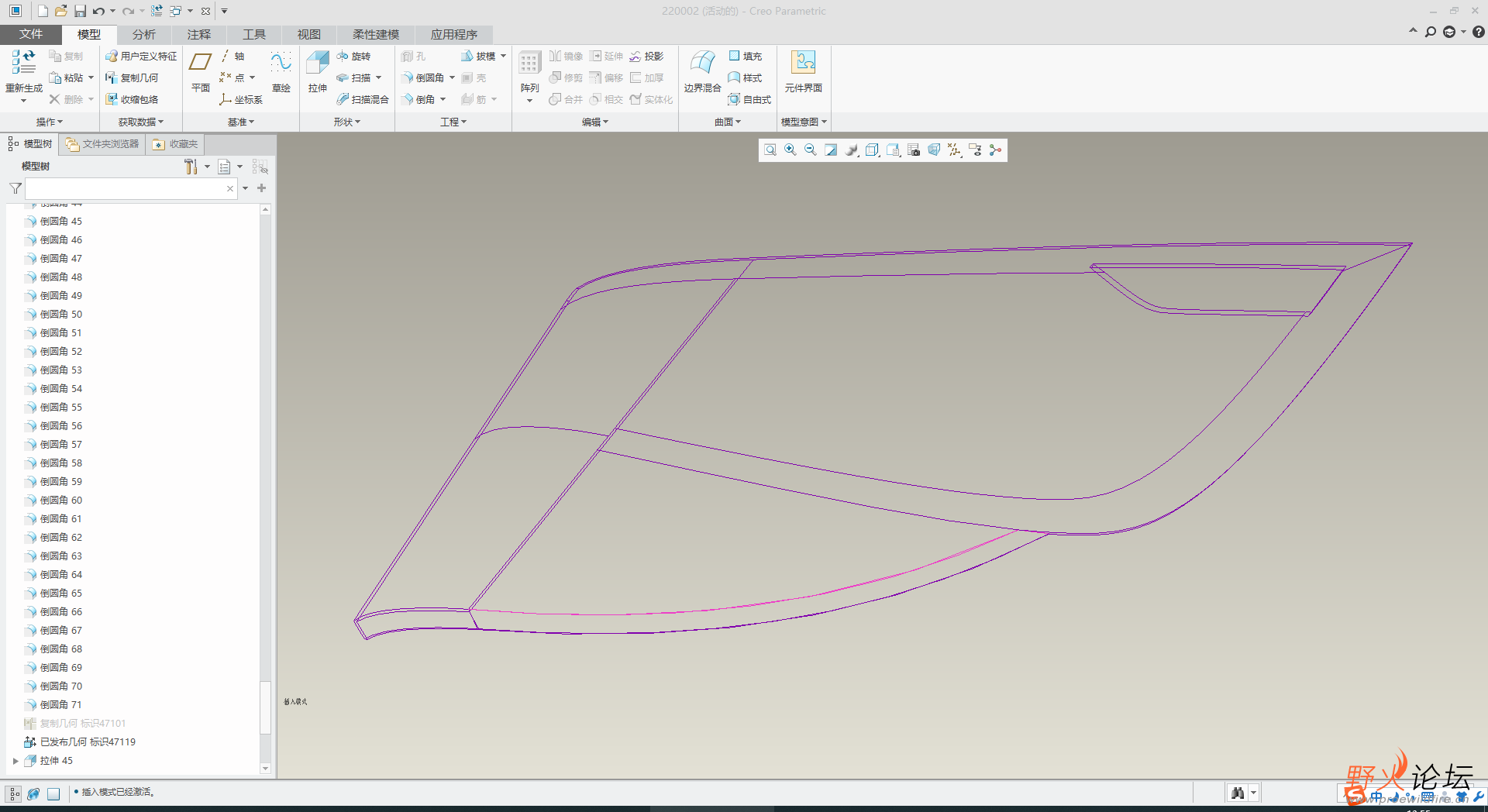Open the 文件夹浏览器 folder browser tab
The height and width of the screenshot is (812, 1488).
[103, 144]
